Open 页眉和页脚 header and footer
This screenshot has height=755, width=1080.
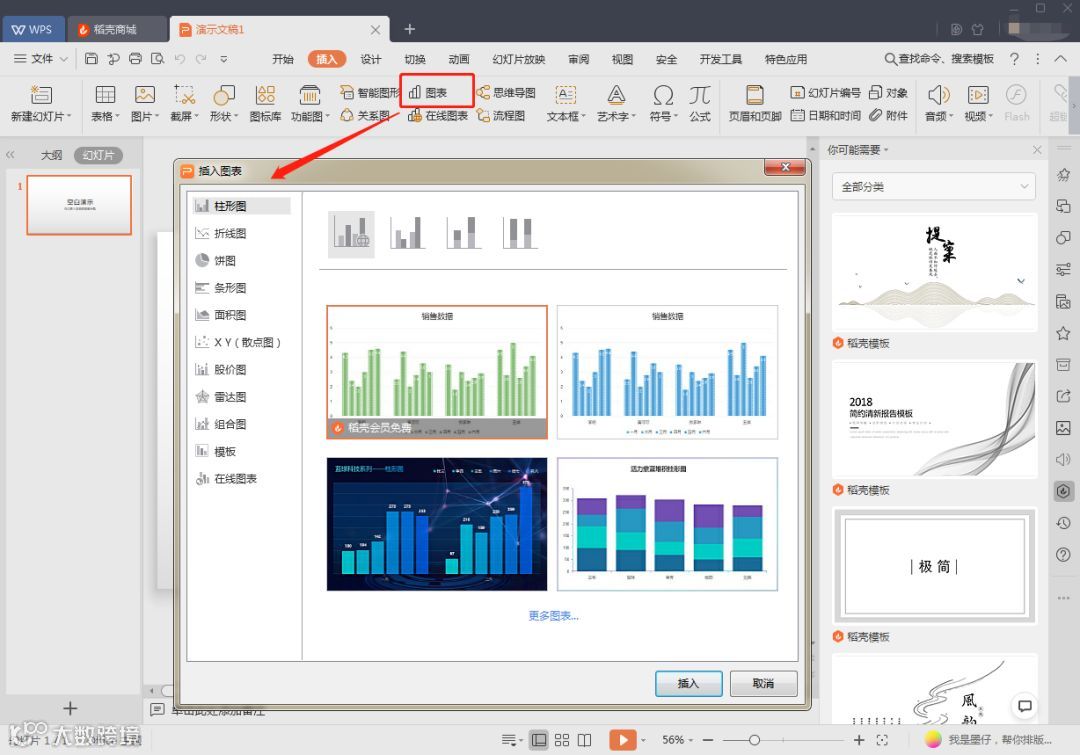coord(755,103)
